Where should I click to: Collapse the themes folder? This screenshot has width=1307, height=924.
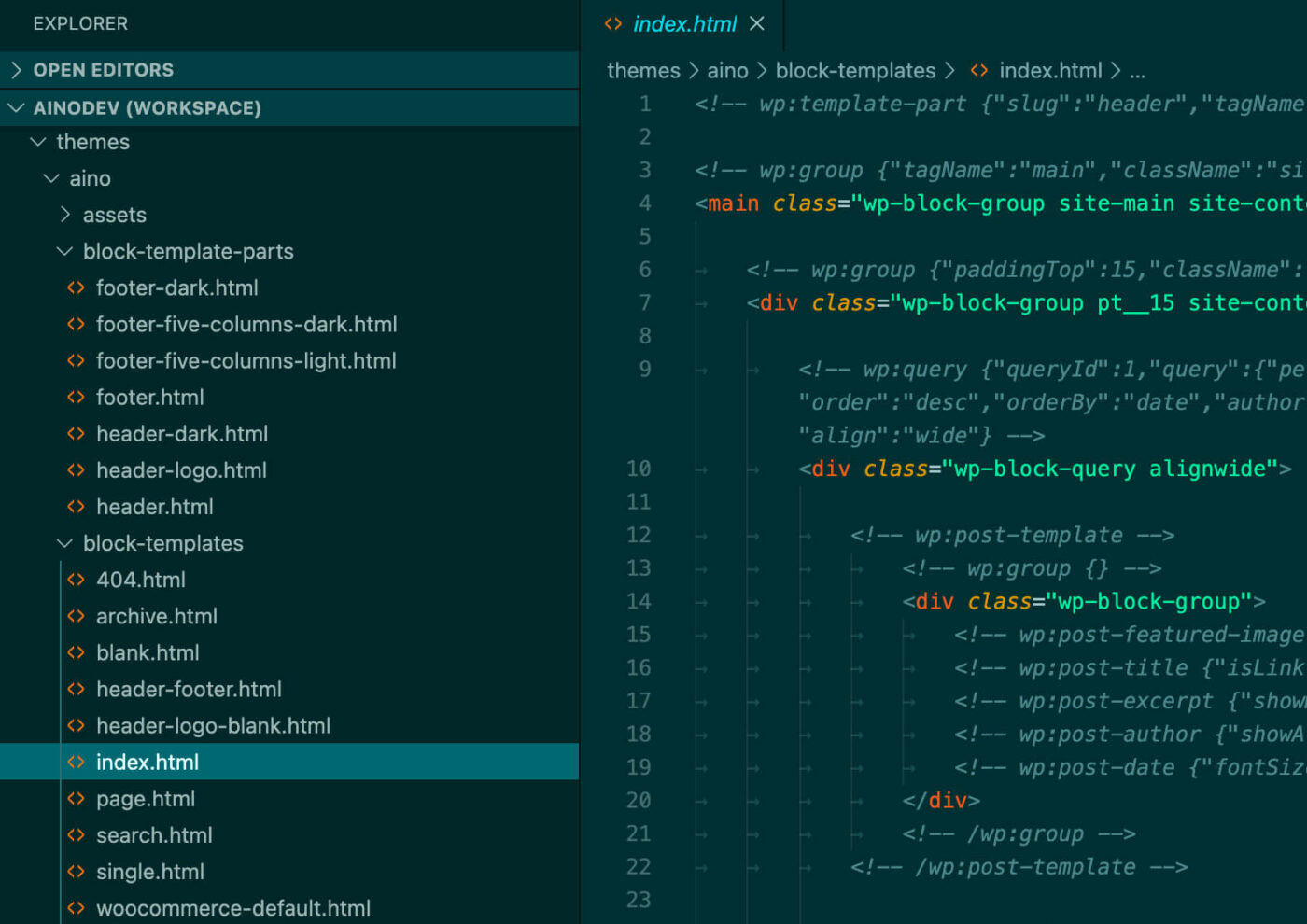pyautogui.click(x=37, y=142)
